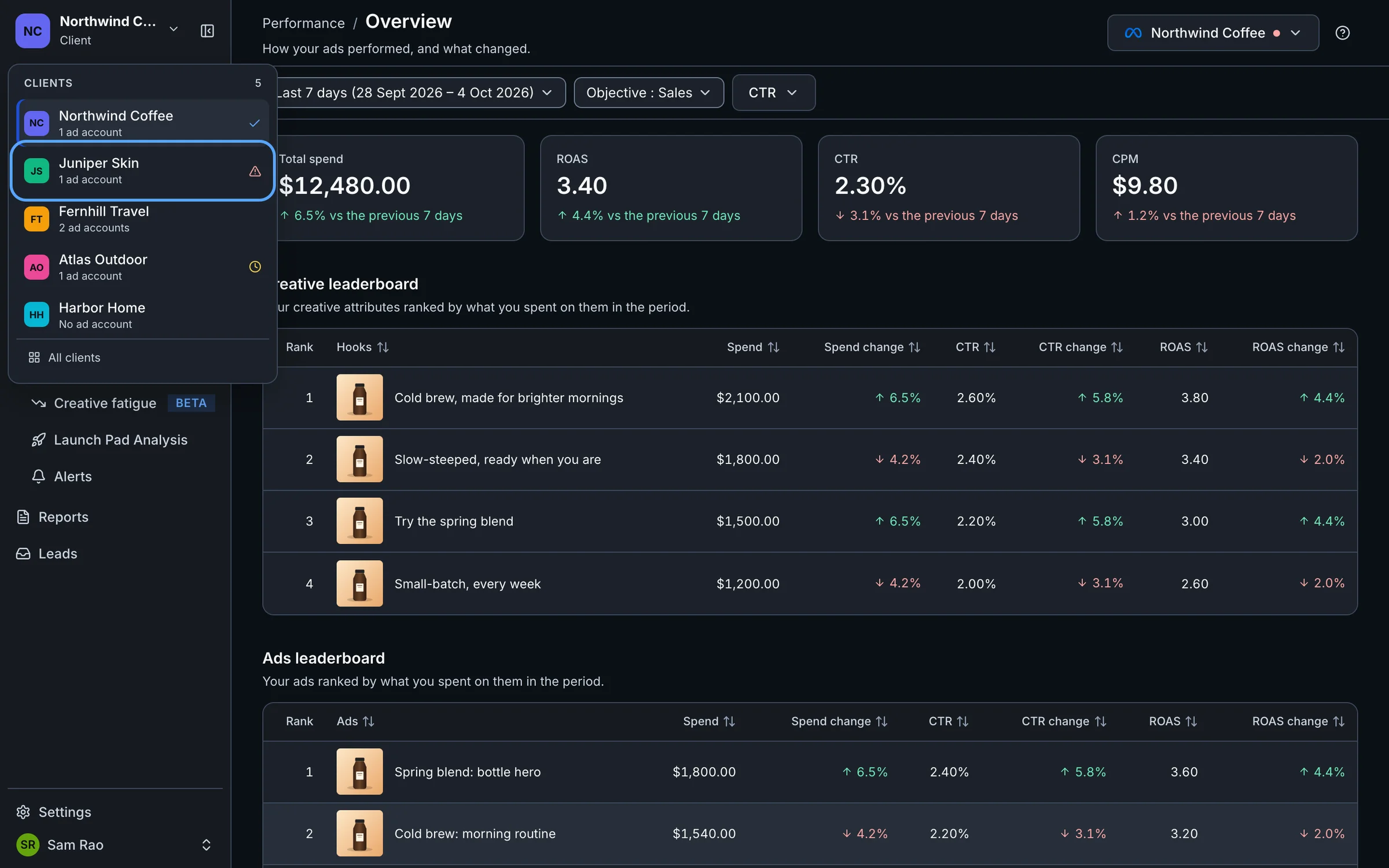
Task: Click the Leads inbox icon
Action: (x=23, y=554)
